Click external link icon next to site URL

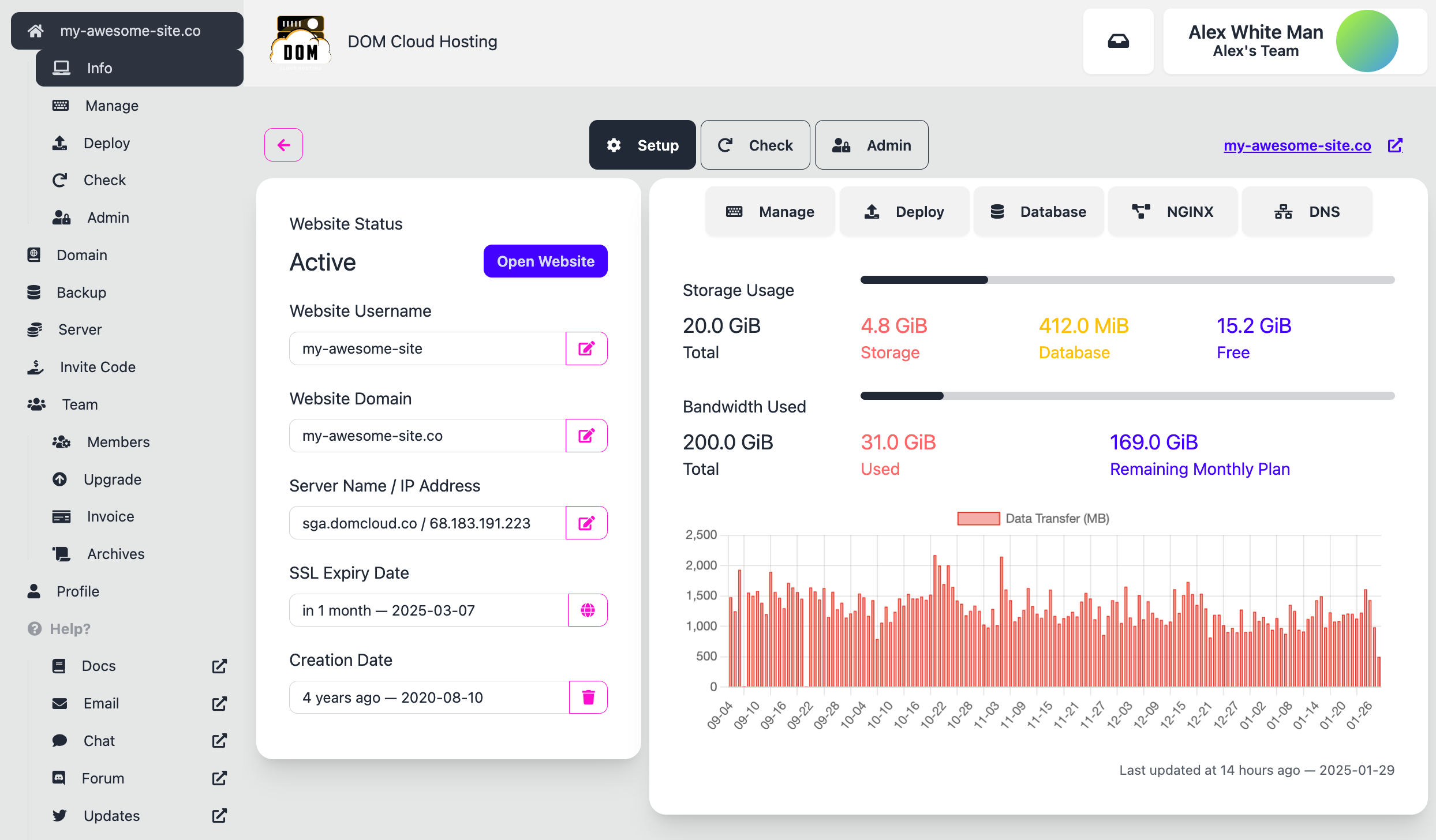click(1395, 145)
